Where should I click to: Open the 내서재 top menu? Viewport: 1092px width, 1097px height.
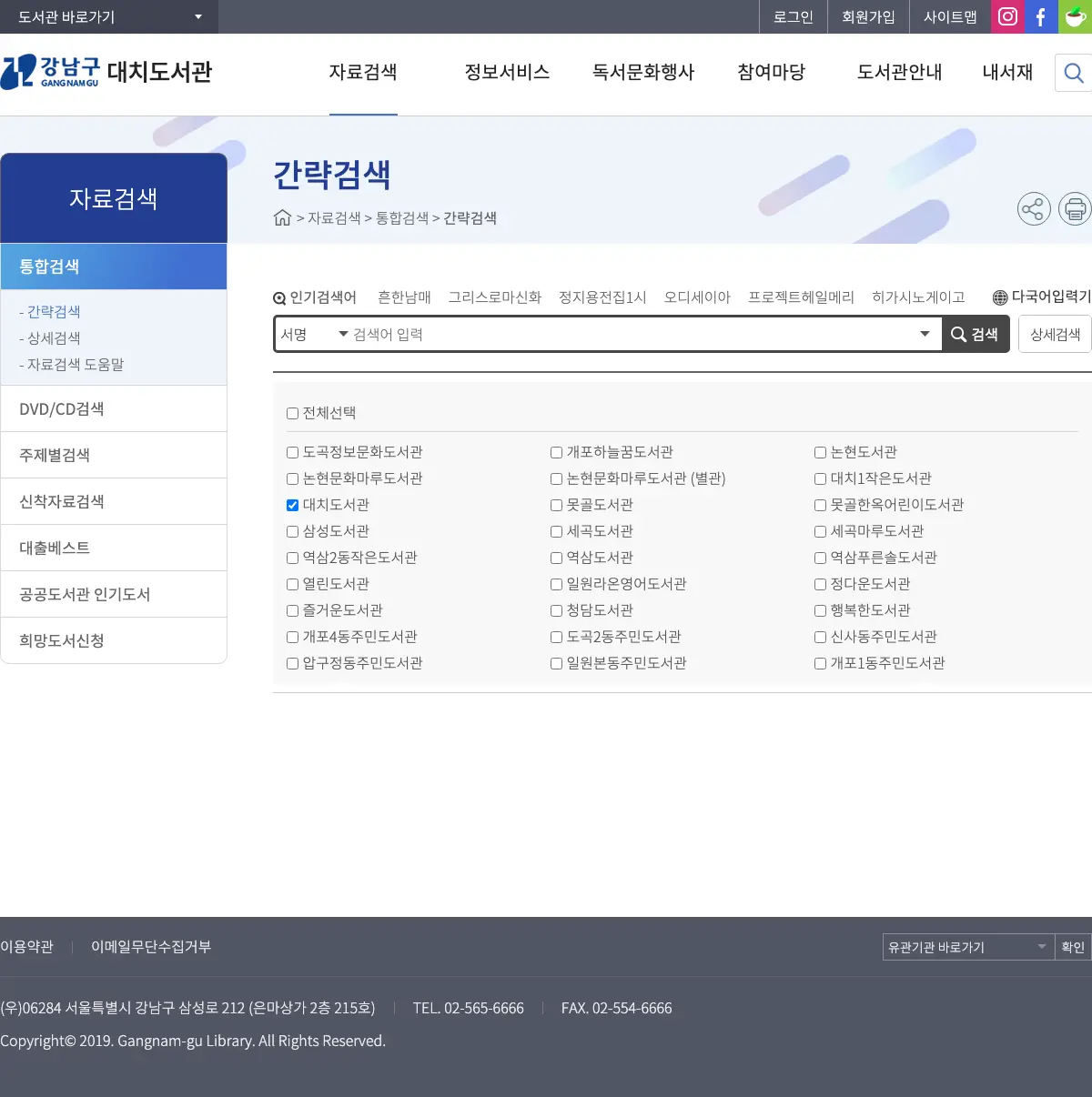coord(1007,72)
